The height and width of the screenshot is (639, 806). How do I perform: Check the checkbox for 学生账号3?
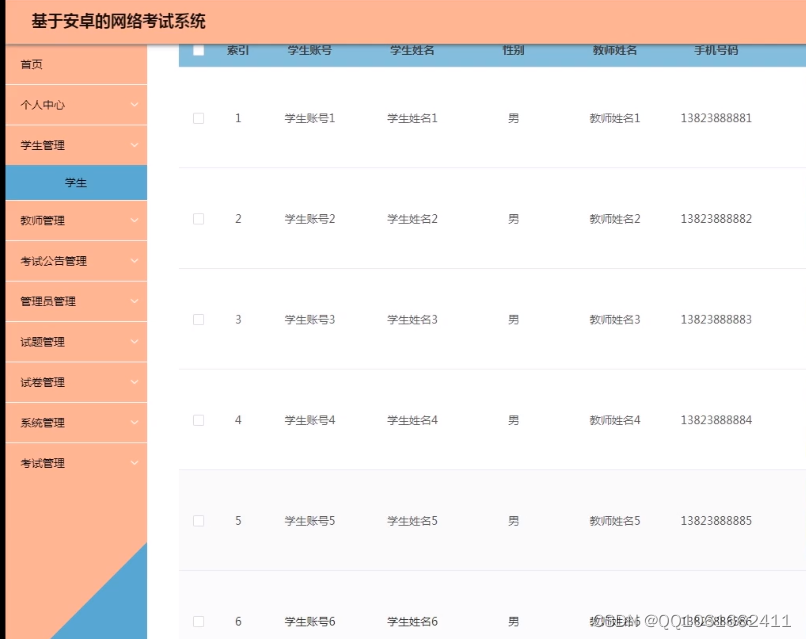pos(198,319)
